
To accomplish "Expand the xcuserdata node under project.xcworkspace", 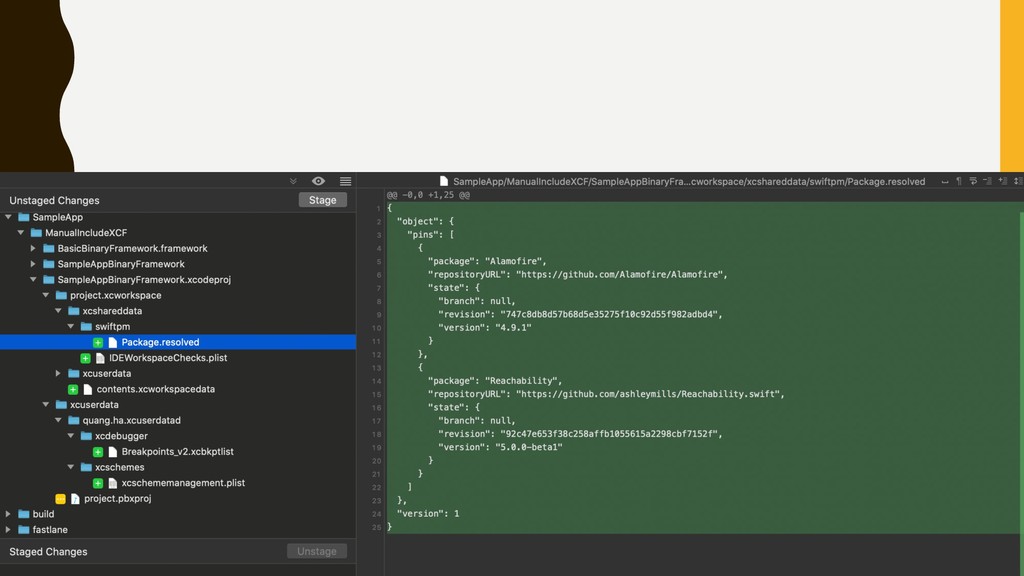I will (x=58, y=374).
